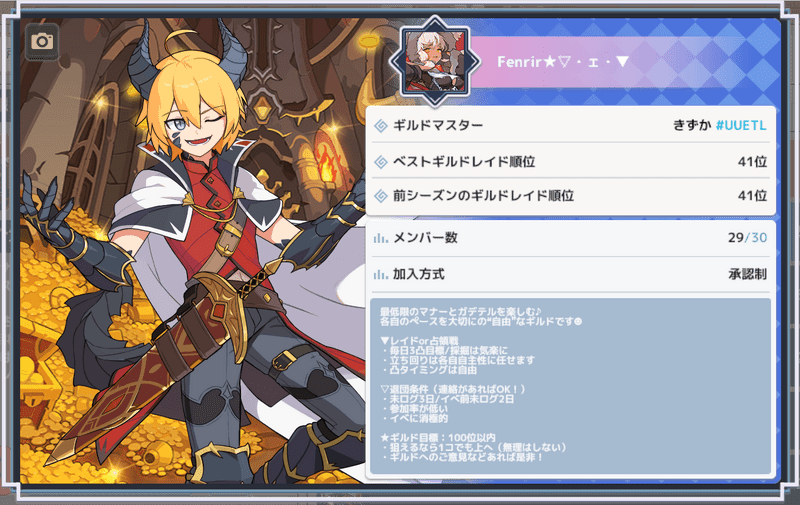Click the diamond icon beside ギルドマスター

tap(381, 125)
